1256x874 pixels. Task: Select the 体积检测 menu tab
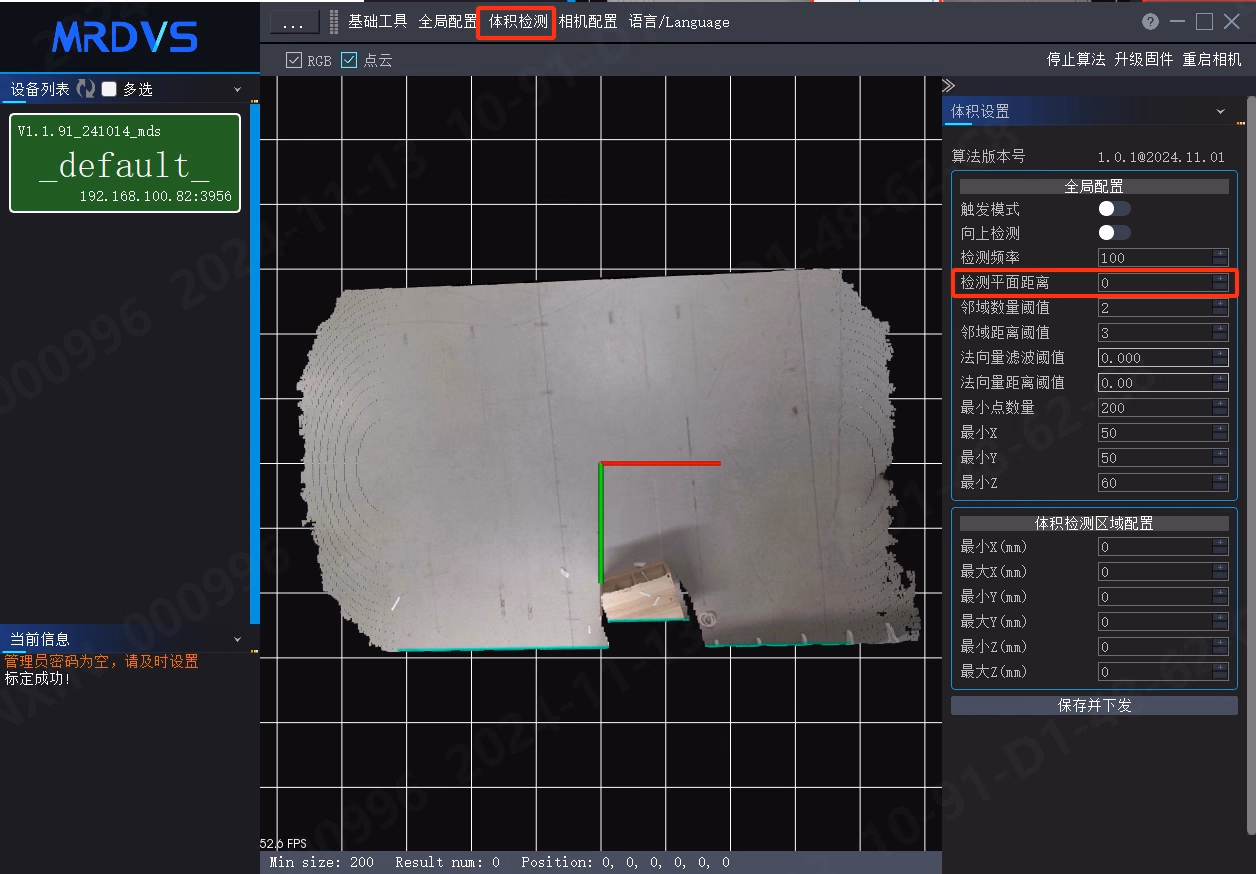pos(518,22)
